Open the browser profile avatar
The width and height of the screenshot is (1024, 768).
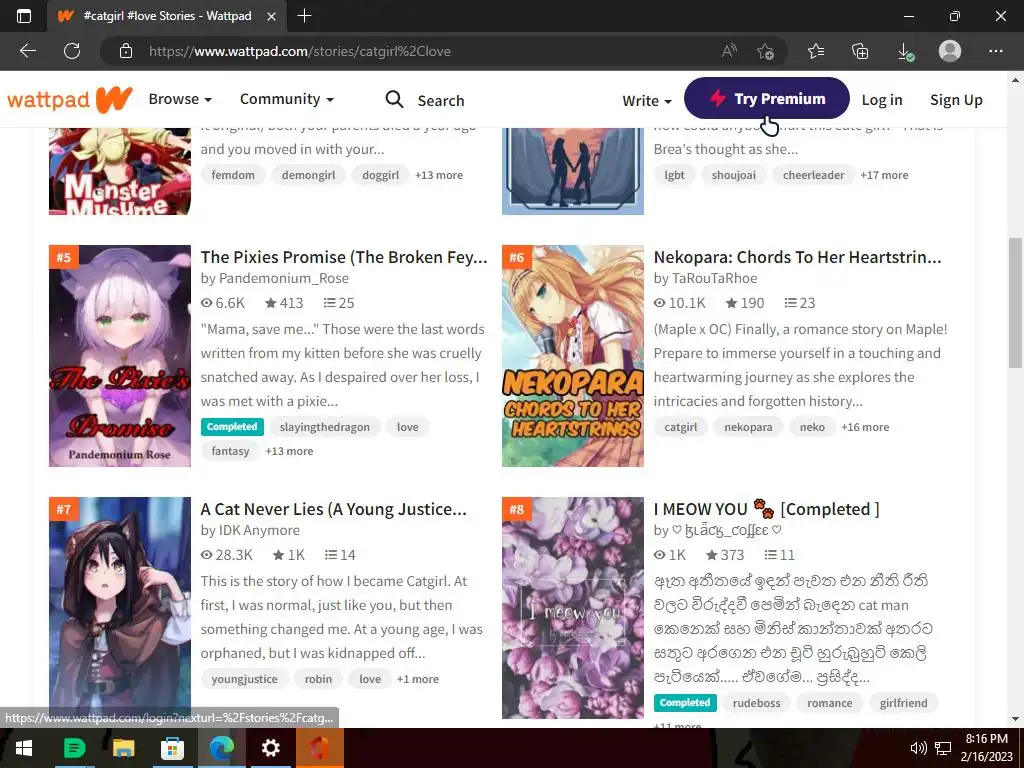(x=950, y=51)
